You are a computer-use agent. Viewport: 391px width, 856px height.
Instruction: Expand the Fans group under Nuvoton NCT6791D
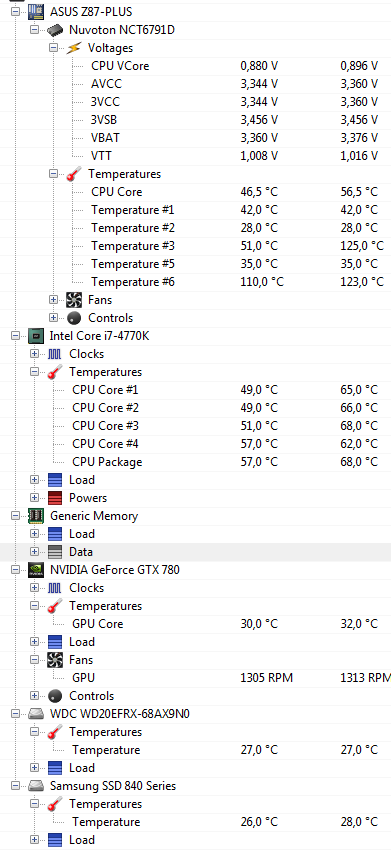click(53, 300)
